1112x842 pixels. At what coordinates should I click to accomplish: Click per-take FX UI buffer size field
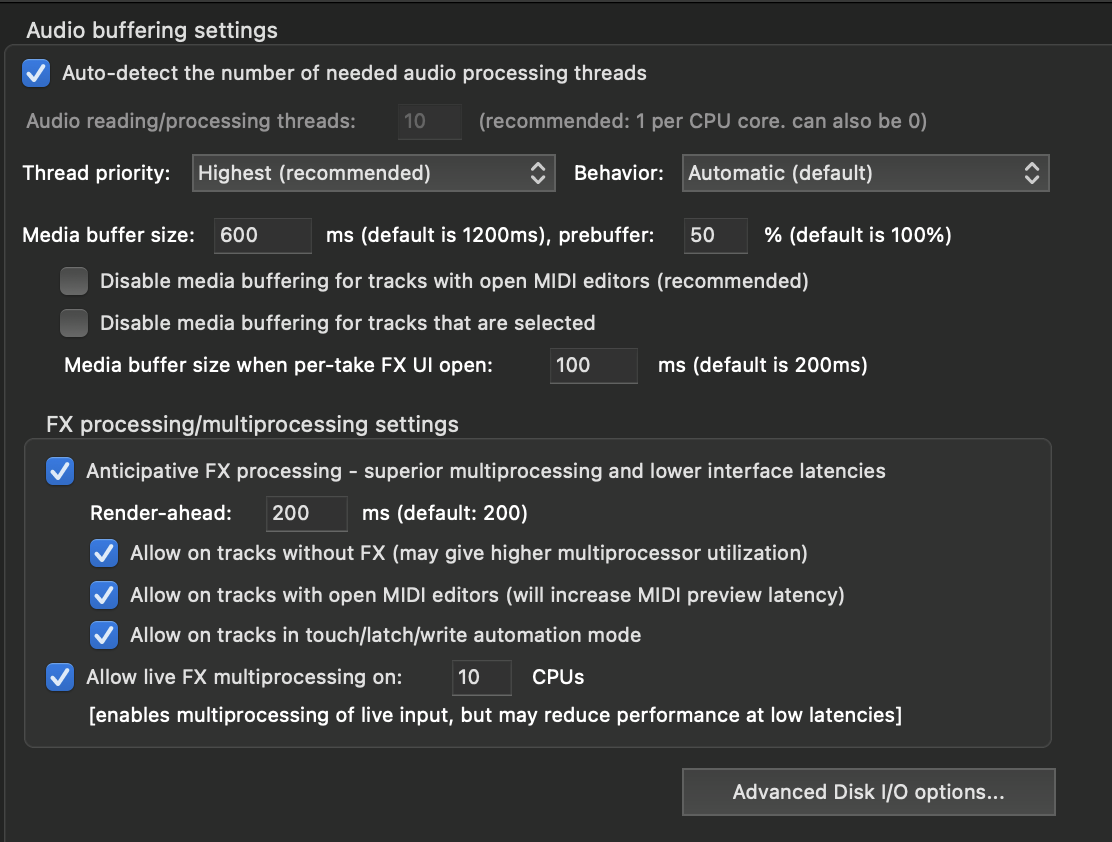[x=593, y=365]
